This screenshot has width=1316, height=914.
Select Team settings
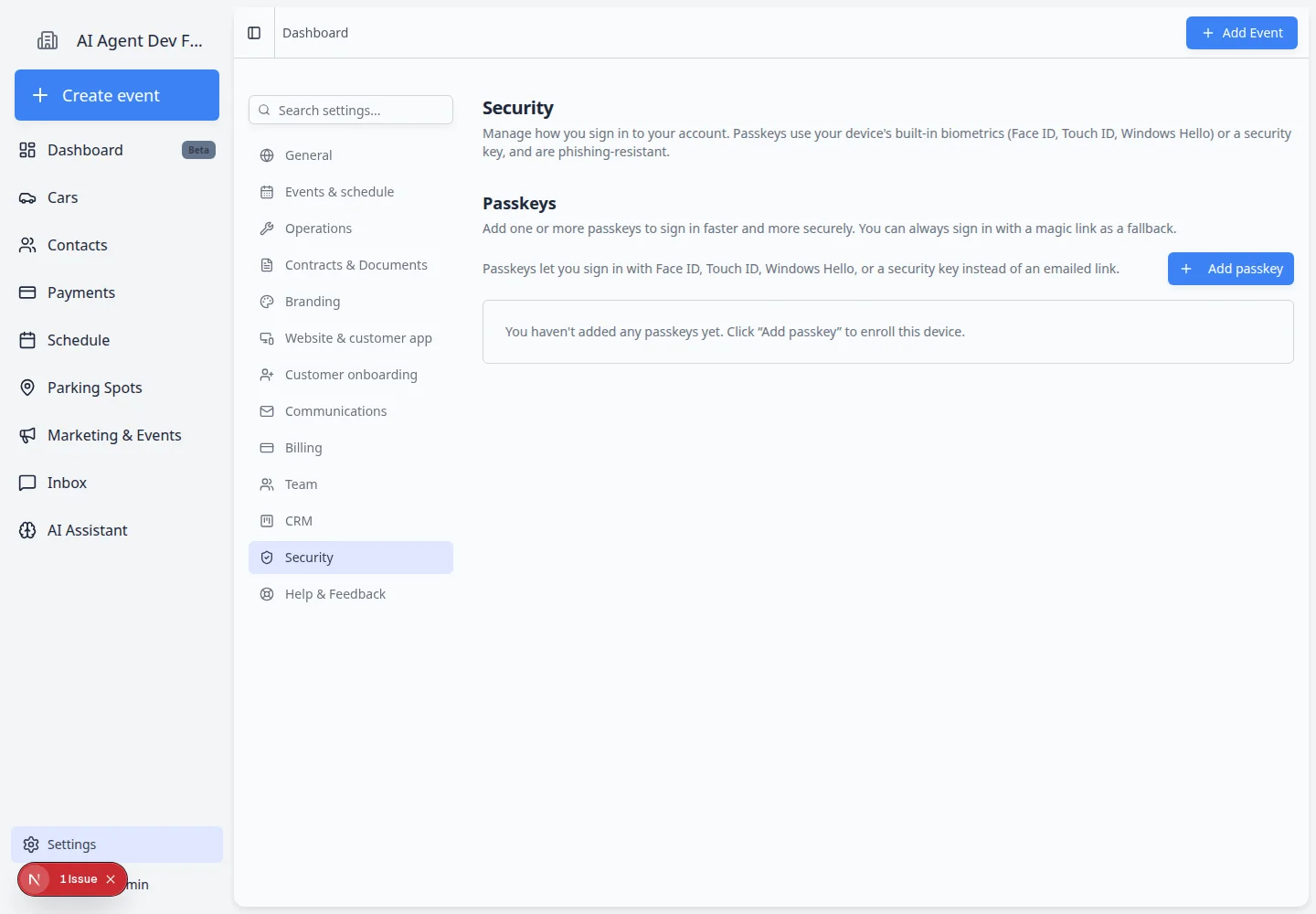tap(351, 484)
